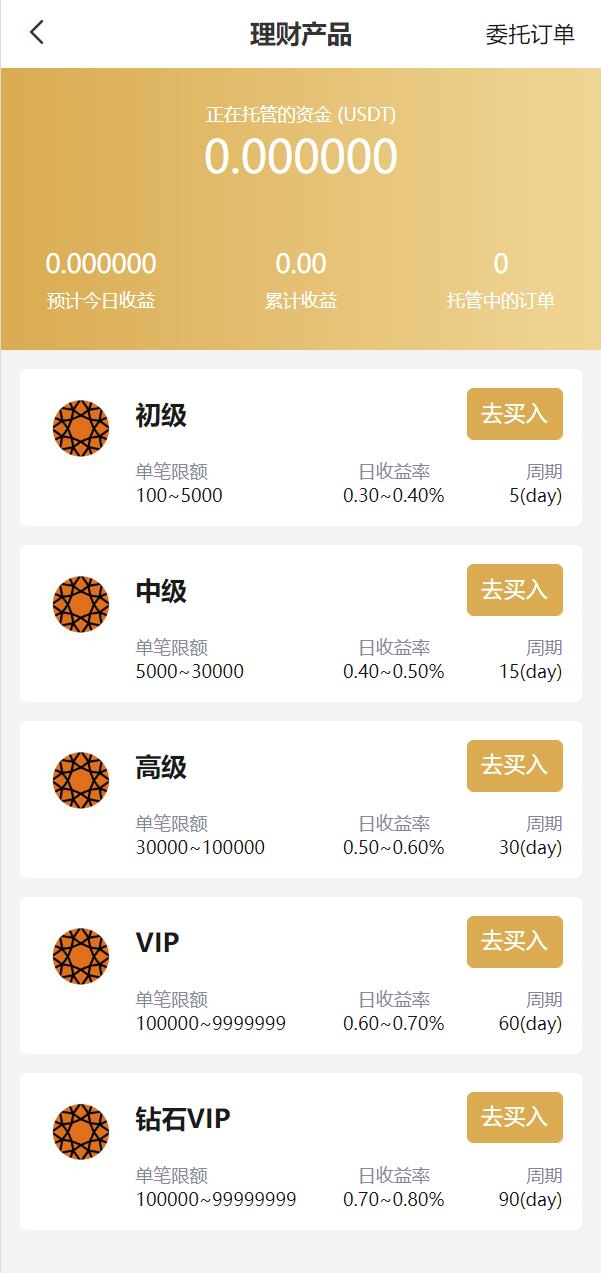
Task: Select the 钻石VIP product title
Action: [183, 1118]
